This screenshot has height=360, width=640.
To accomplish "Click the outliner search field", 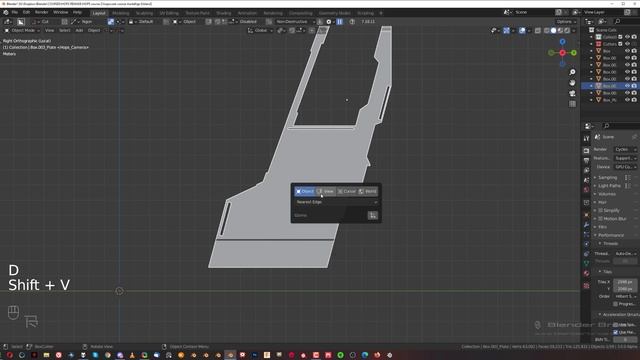I will pos(626,22).
